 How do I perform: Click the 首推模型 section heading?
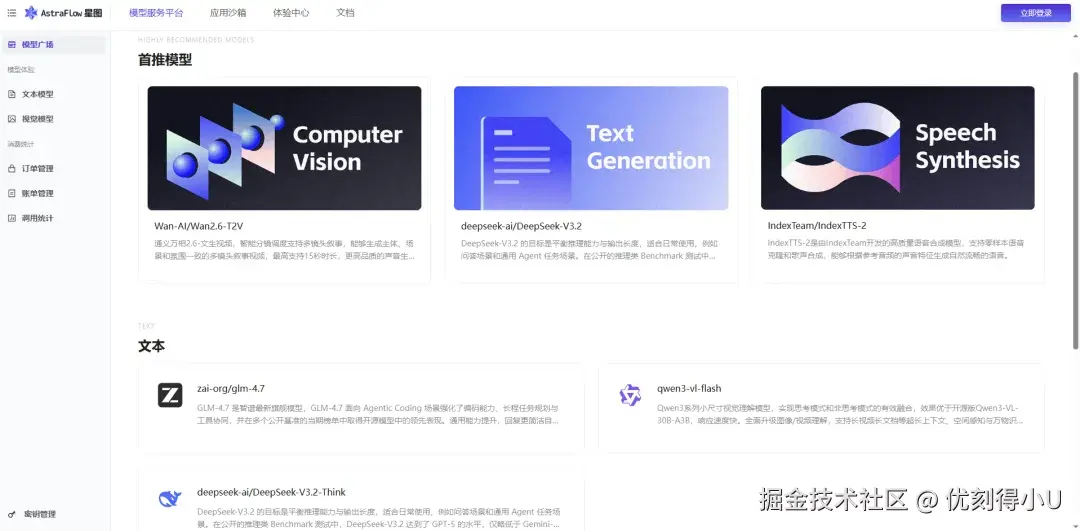tap(165, 60)
